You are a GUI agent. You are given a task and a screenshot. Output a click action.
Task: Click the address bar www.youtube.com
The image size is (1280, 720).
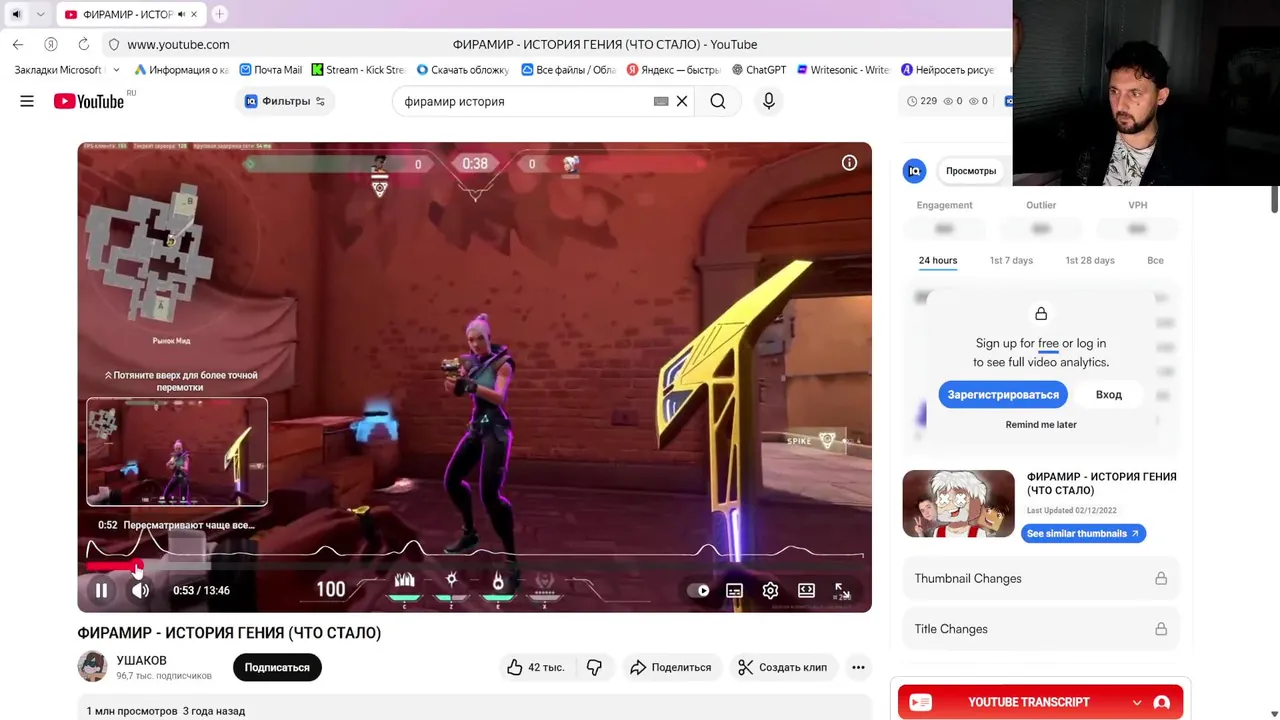pyautogui.click(x=178, y=44)
